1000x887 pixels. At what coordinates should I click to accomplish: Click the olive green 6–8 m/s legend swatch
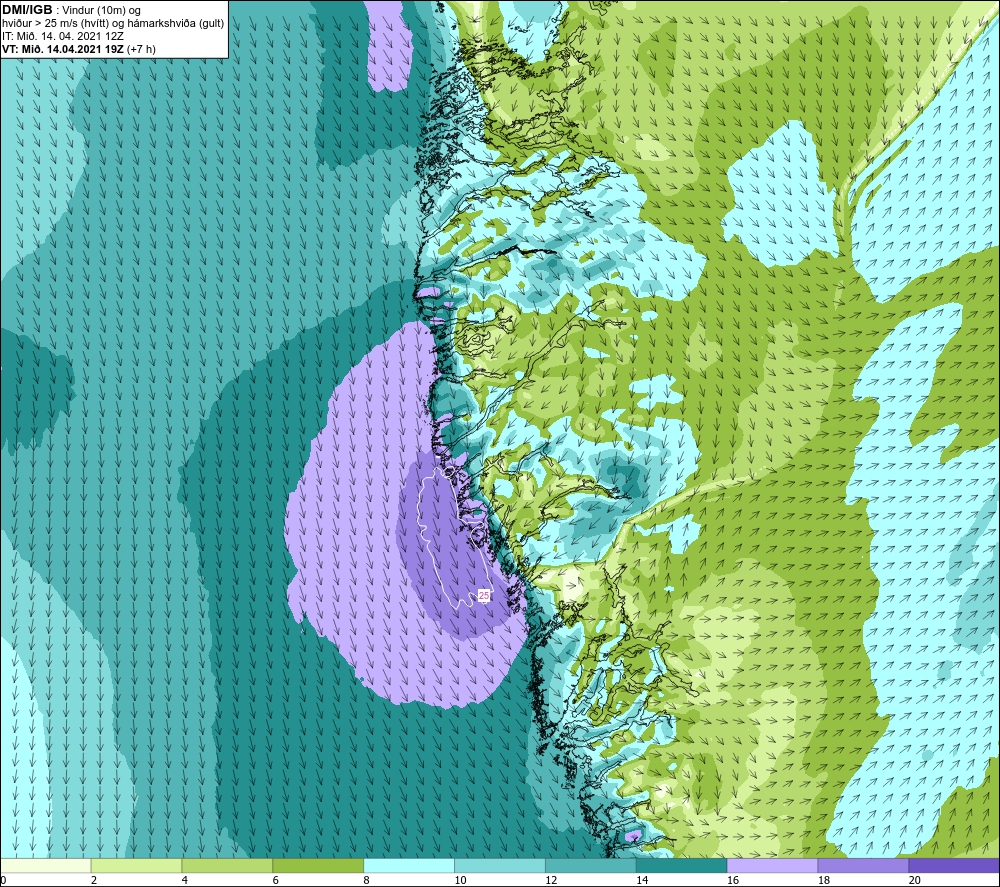318,866
